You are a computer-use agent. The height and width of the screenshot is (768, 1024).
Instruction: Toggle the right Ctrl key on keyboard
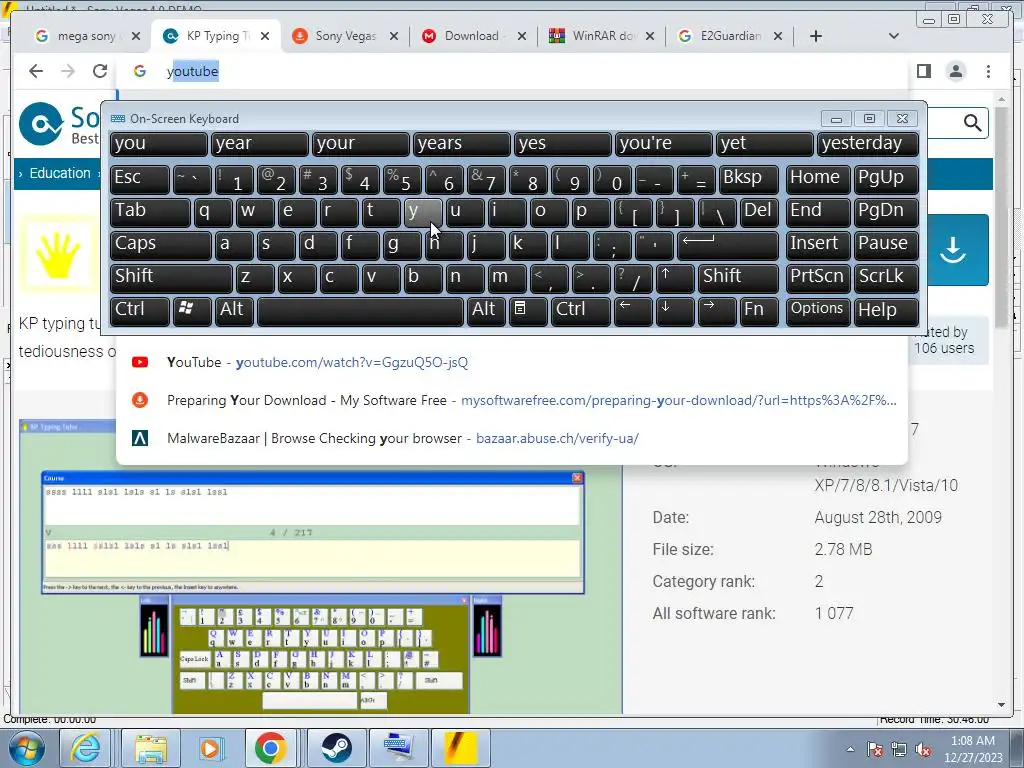click(581, 311)
